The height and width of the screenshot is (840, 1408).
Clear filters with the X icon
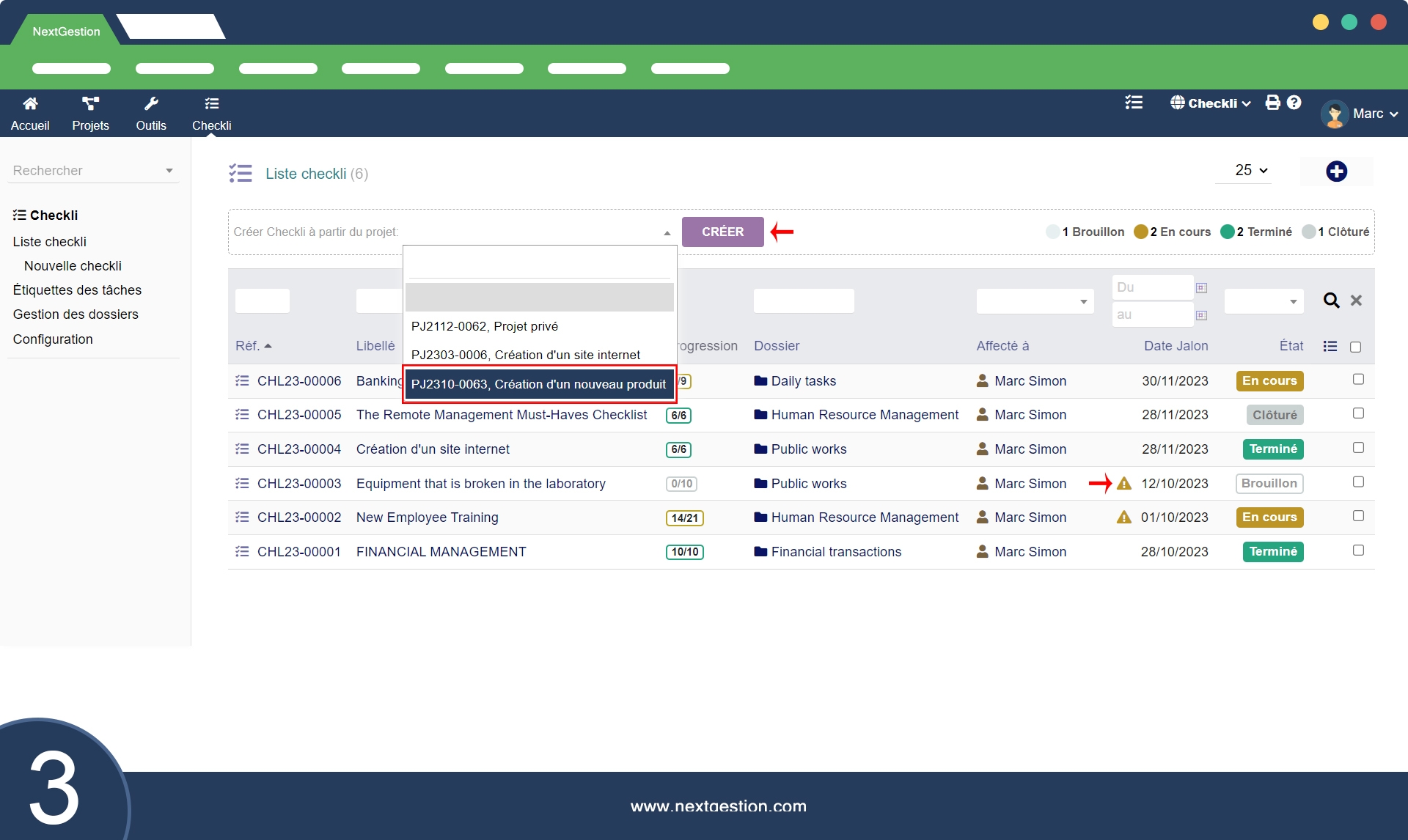[x=1356, y=301]
